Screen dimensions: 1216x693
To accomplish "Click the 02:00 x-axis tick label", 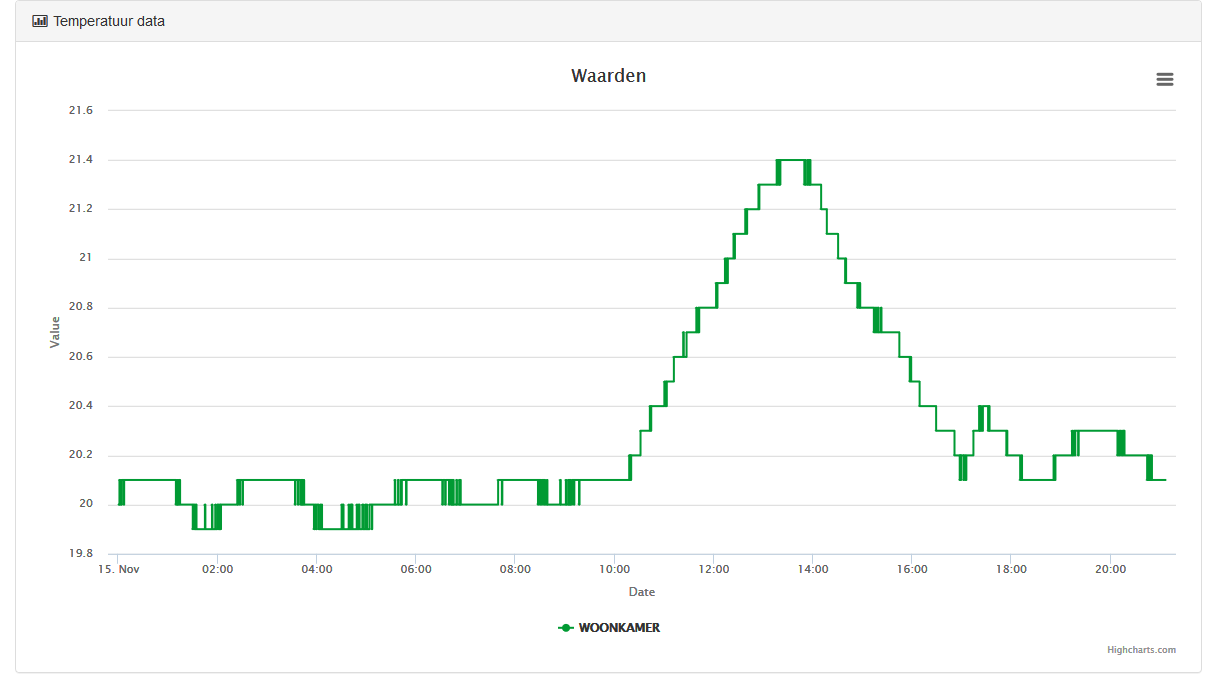I will (217, 570).
